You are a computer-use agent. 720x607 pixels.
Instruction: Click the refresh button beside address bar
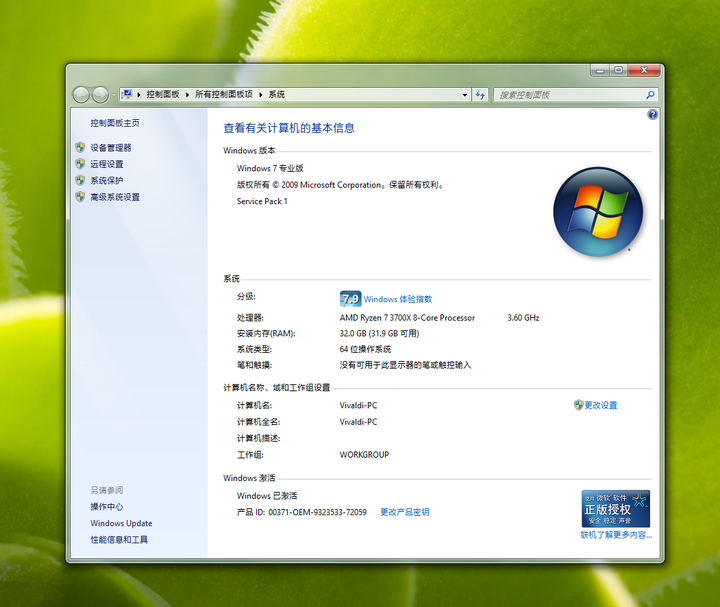click(x=480, y=95)
